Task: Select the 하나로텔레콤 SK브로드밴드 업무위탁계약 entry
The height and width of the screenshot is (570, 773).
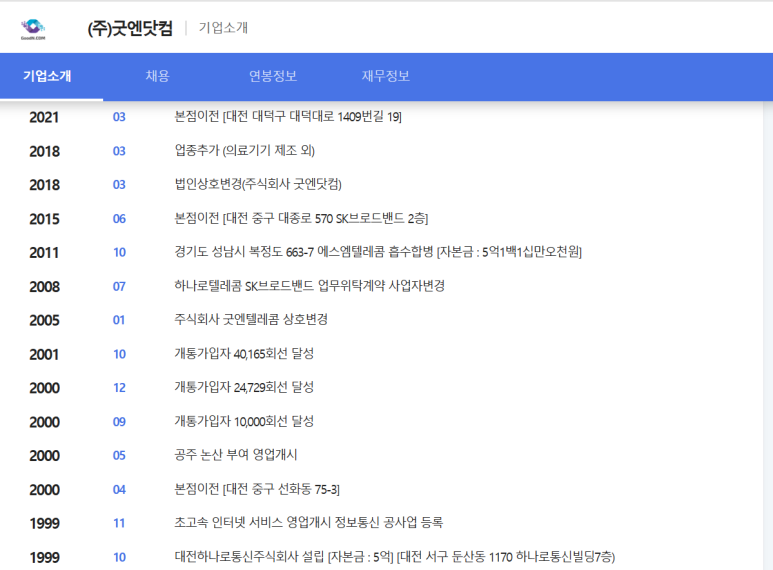Action: pos(310,286)
